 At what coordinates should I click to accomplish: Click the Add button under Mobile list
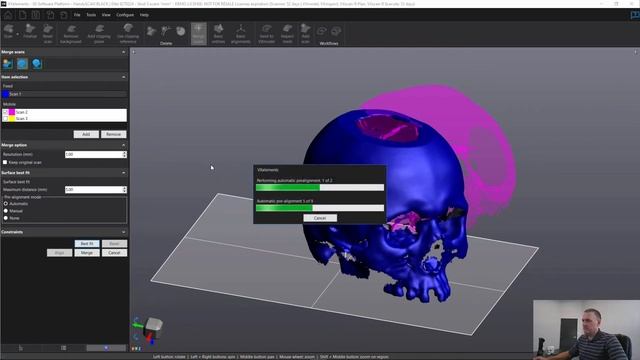tap(86, 134)
